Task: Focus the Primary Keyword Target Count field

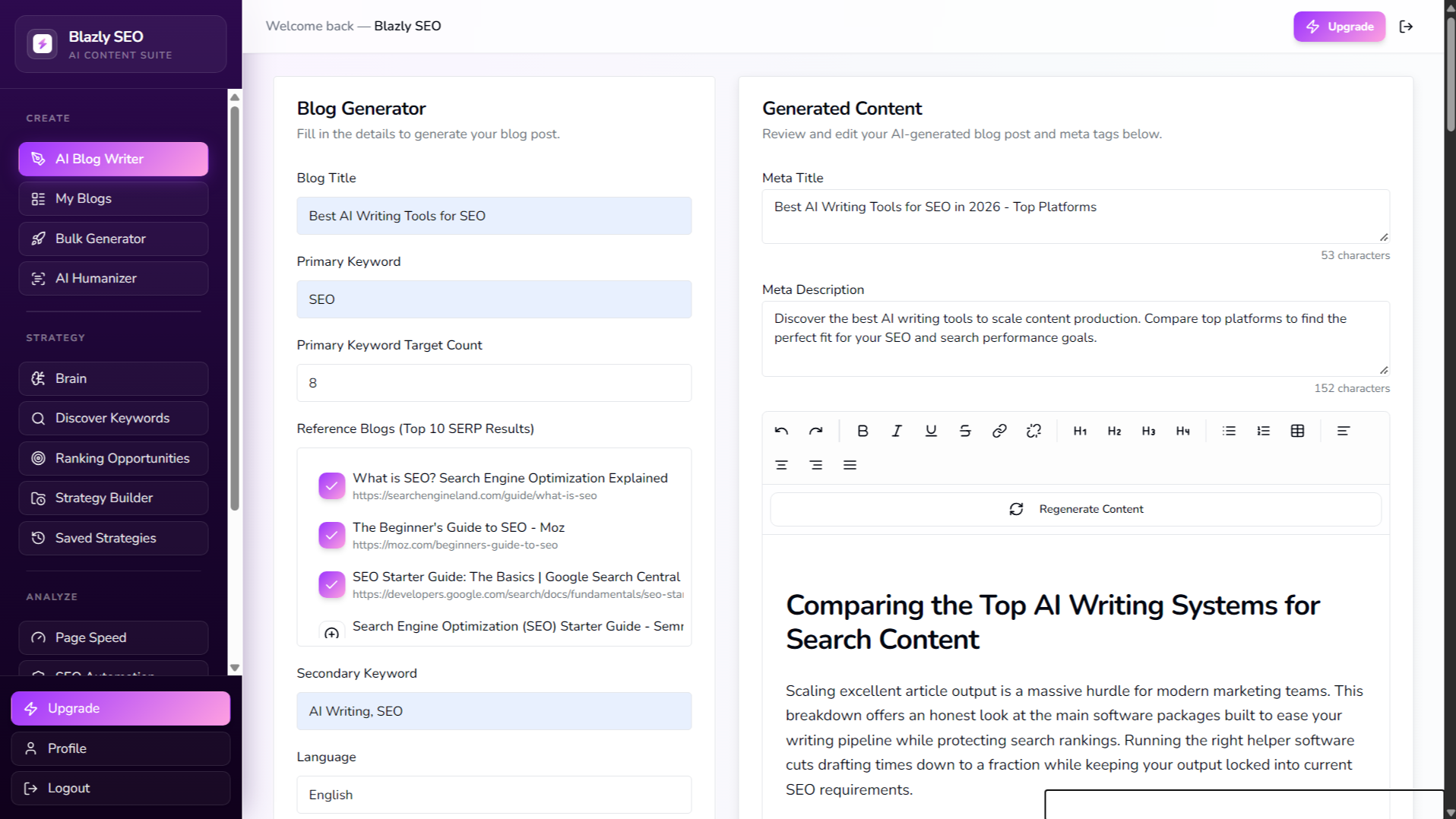Action: tap(494, 383)
